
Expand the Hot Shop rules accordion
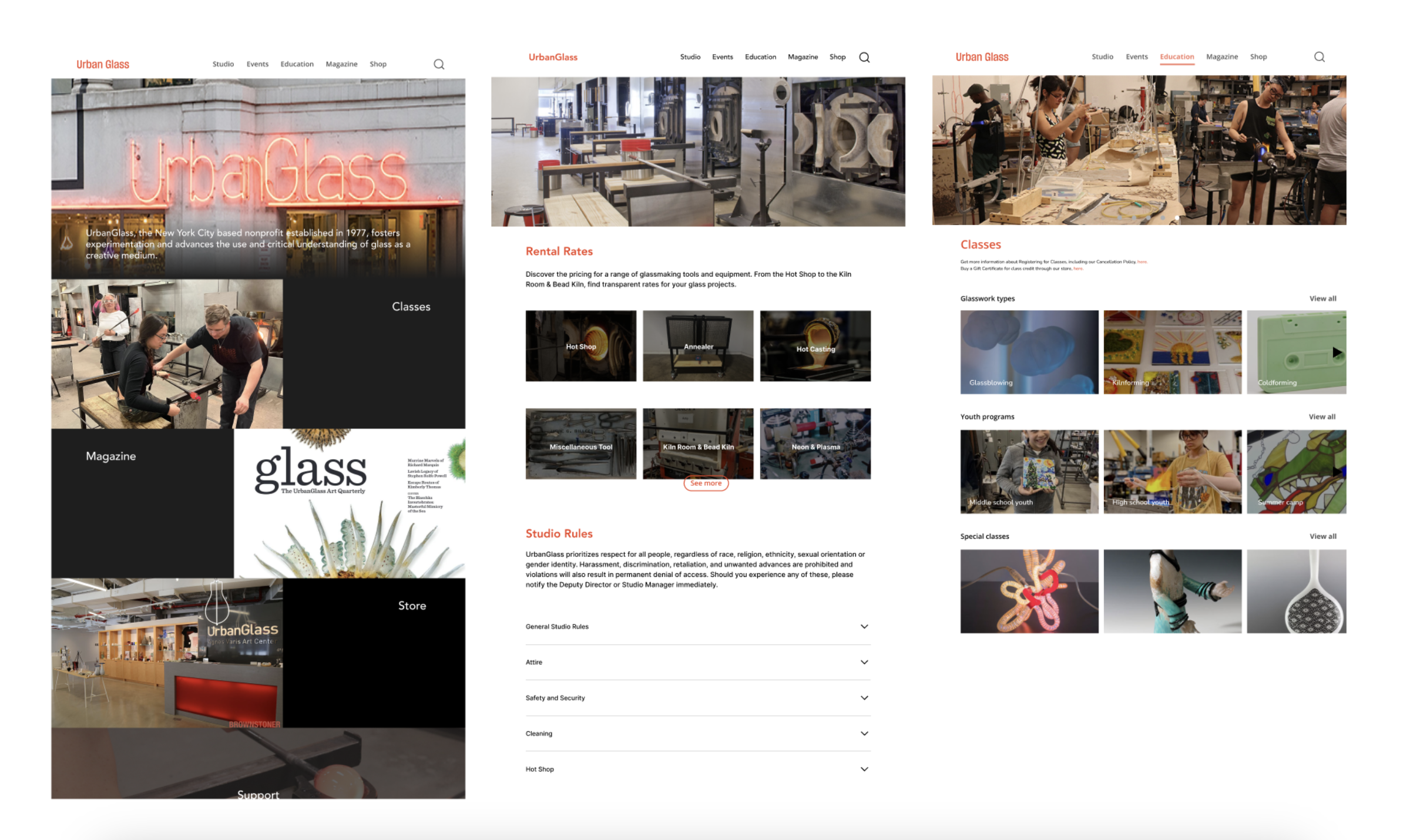(x=864, y=769)
